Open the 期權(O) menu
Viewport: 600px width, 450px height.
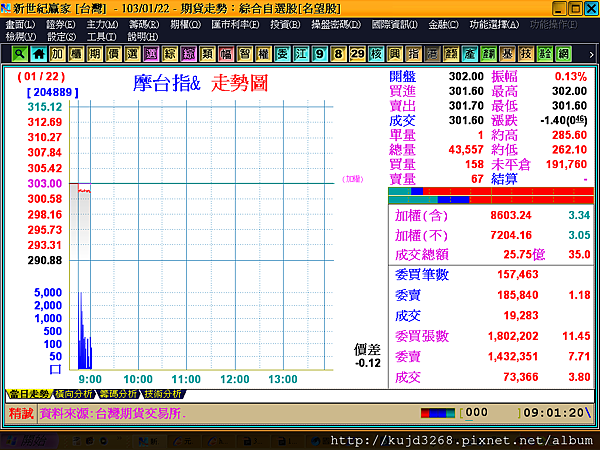[x=185, y=25]
